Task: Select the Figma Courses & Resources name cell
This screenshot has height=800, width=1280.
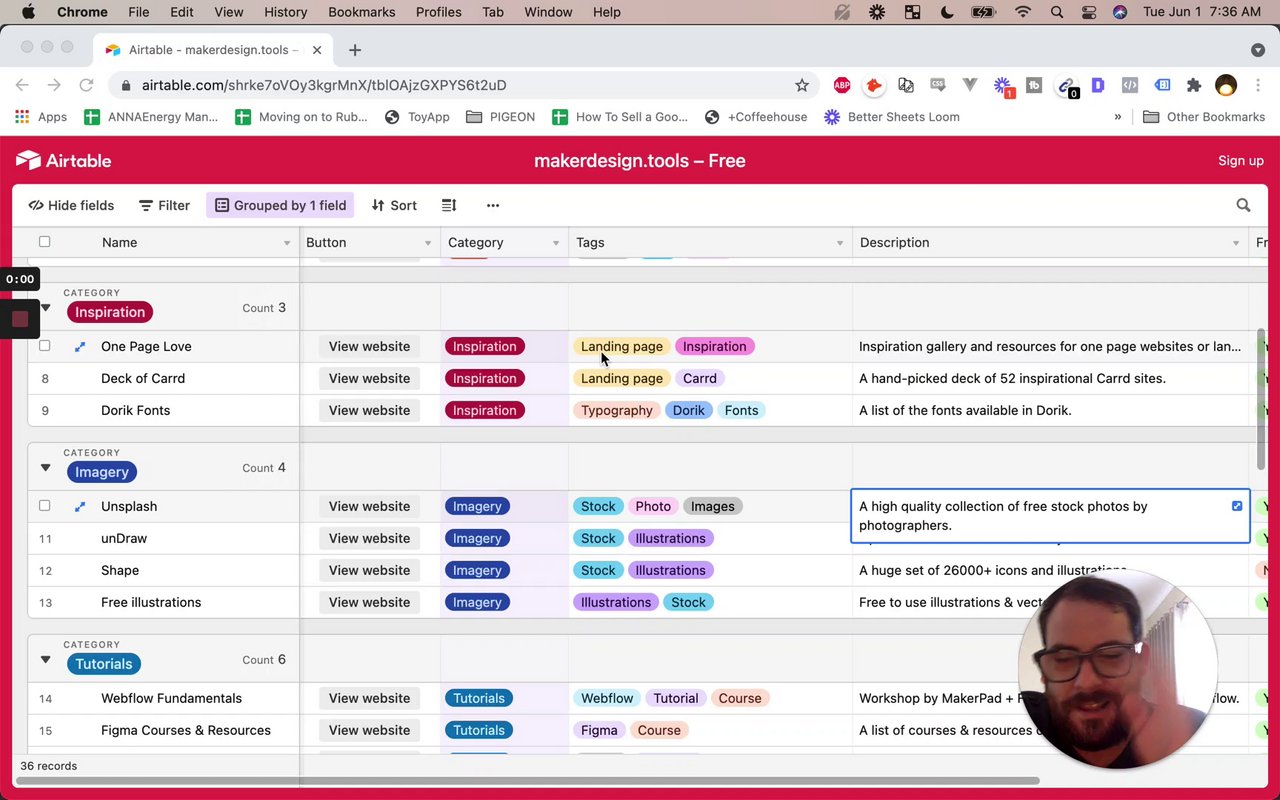Action: (x=186, y=730)
